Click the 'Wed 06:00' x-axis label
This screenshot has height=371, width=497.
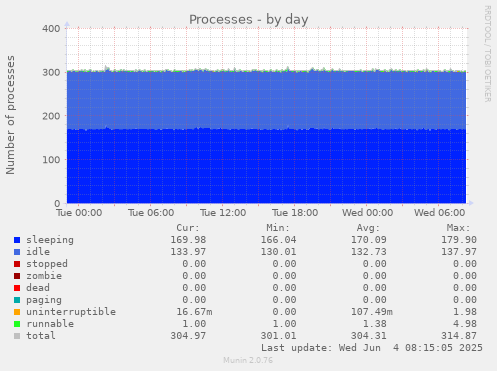440,213
